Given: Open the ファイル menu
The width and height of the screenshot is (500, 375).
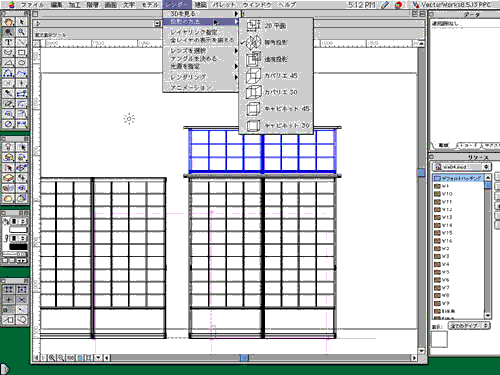Looking at the screenshot, I should pos(32,5).
